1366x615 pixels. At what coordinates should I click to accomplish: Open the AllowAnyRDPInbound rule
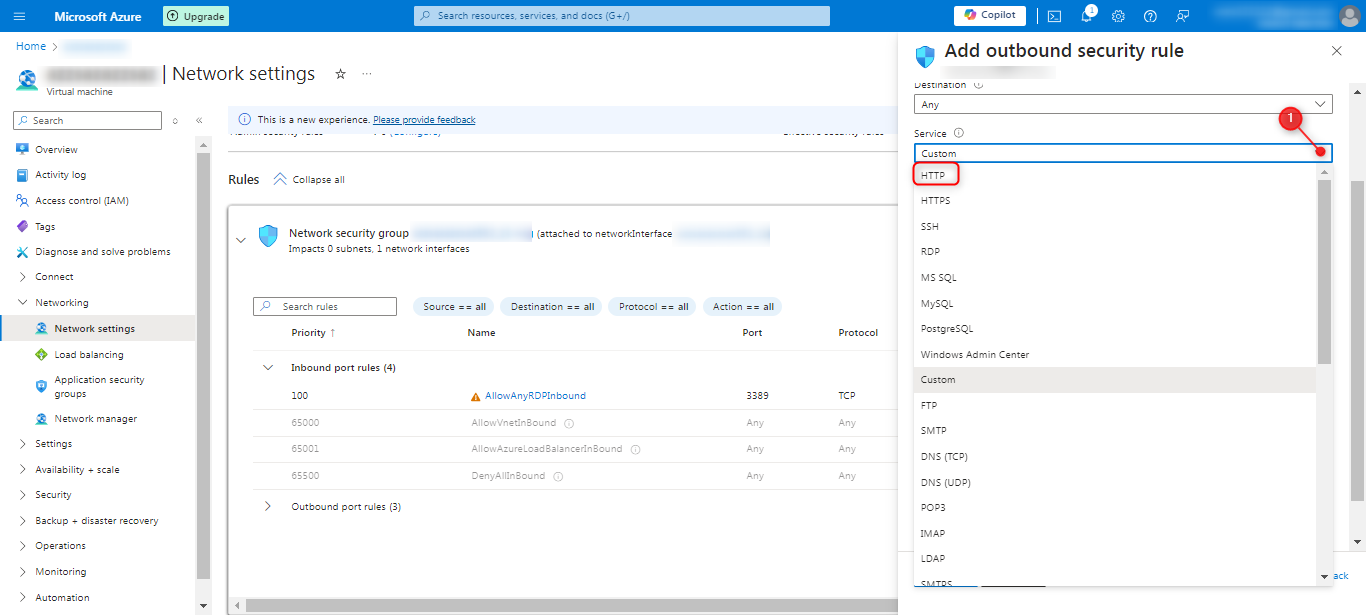535,396
